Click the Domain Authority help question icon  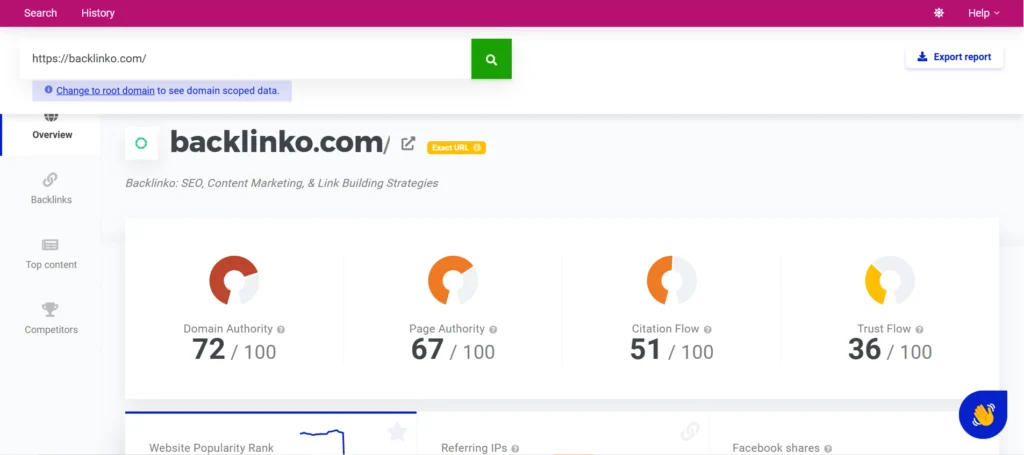[x=281, y=329]
